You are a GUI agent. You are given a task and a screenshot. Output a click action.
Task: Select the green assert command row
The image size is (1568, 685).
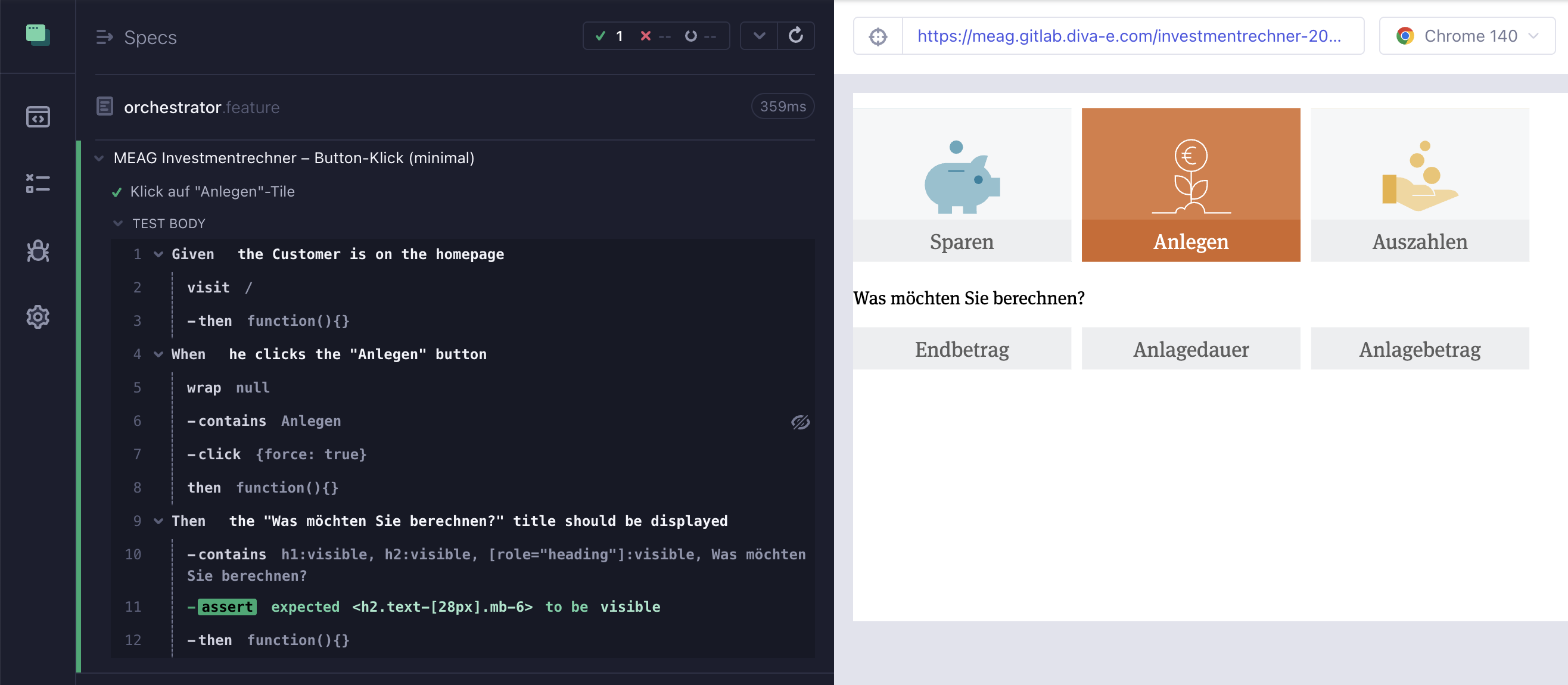[426, 606]
